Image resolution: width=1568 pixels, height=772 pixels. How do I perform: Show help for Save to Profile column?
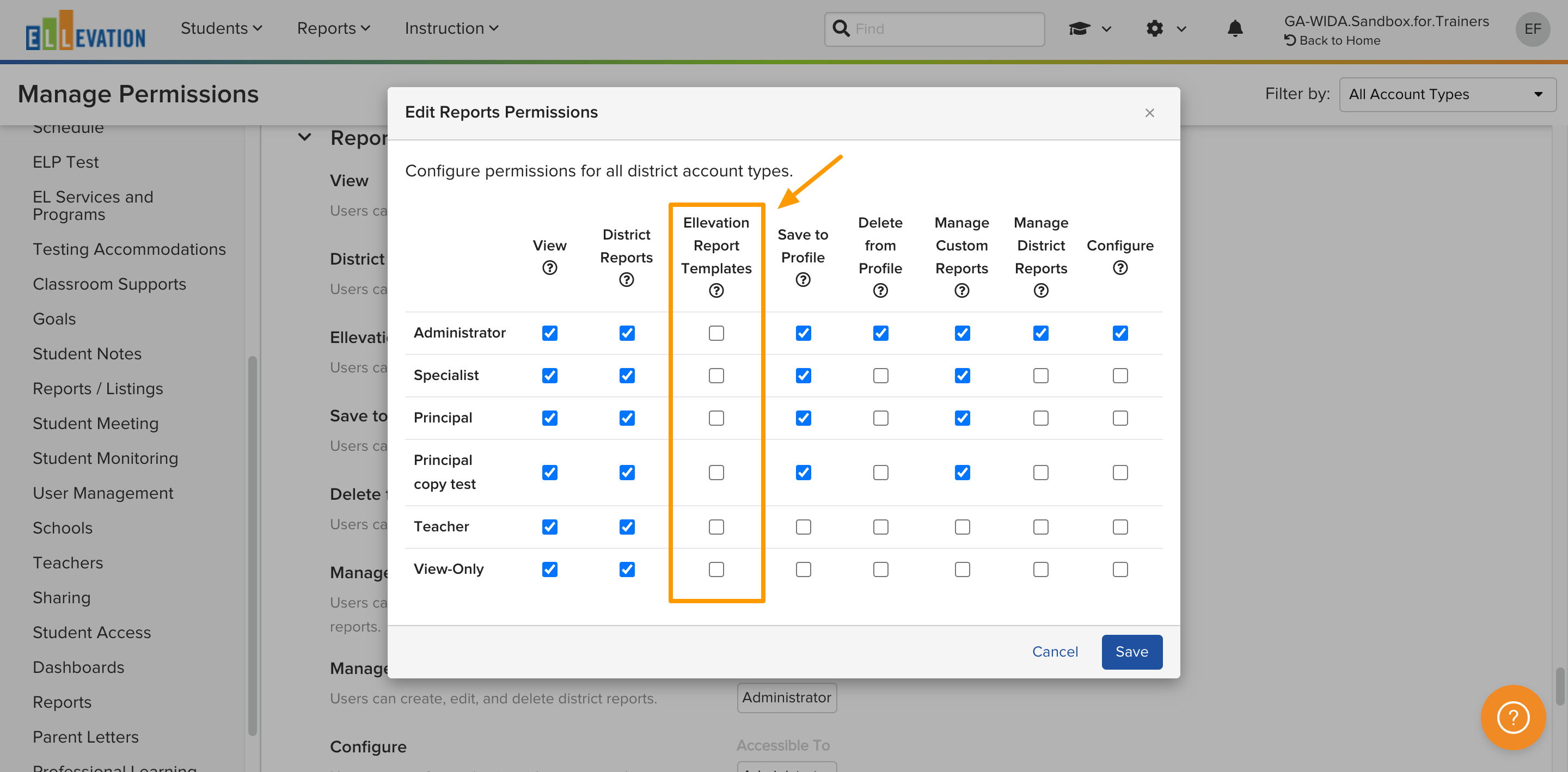tap(803, 279)
